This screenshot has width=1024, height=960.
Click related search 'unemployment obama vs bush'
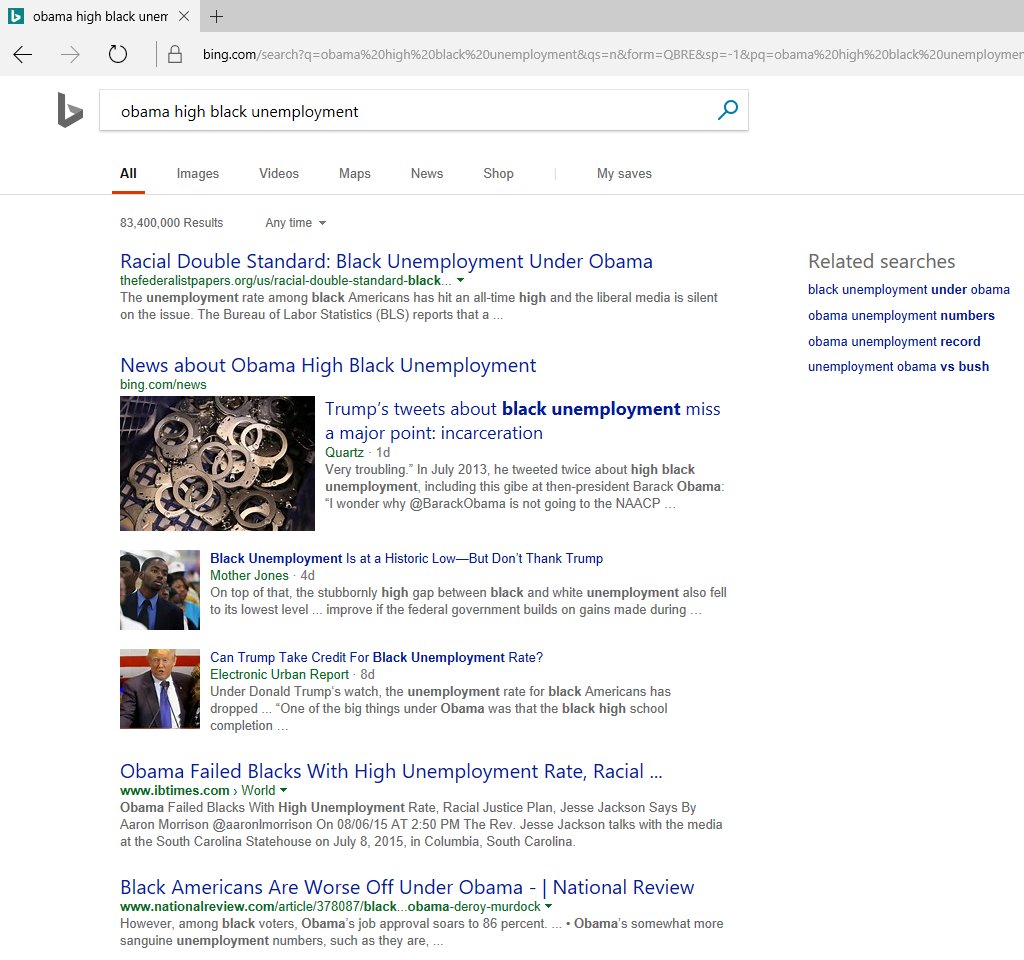(x=898, y=366)
